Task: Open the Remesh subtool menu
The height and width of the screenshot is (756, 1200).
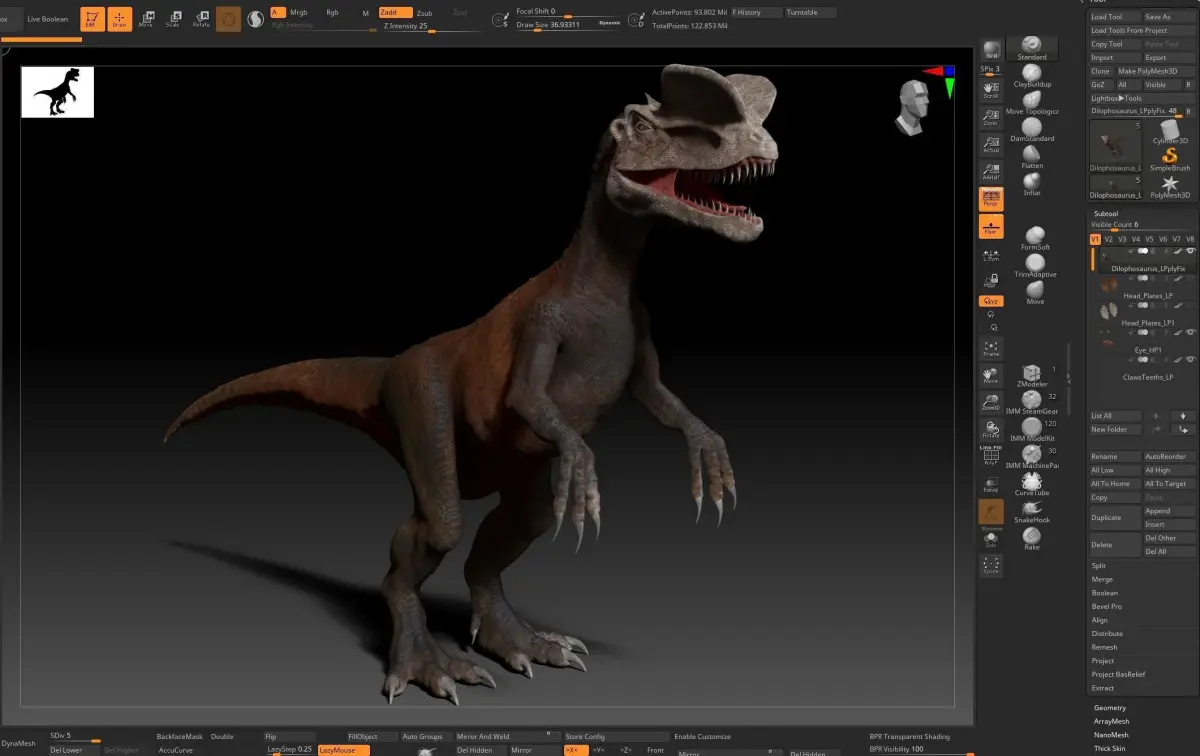Action: (1104, 647)
